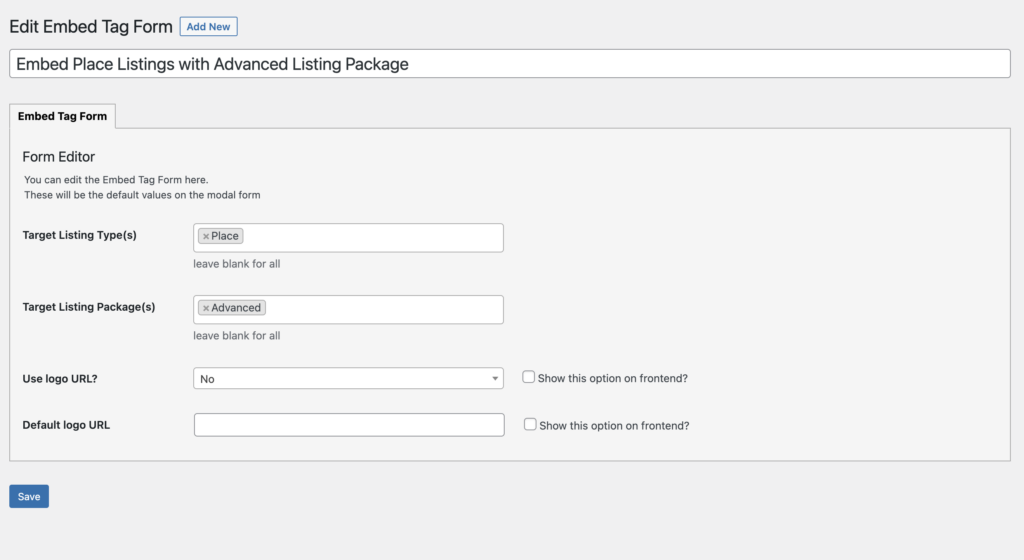The height and width of the screenshot is (560, 1024).
Task: Click the Target Listing Type(s) label
Action: tap(80, 235)
